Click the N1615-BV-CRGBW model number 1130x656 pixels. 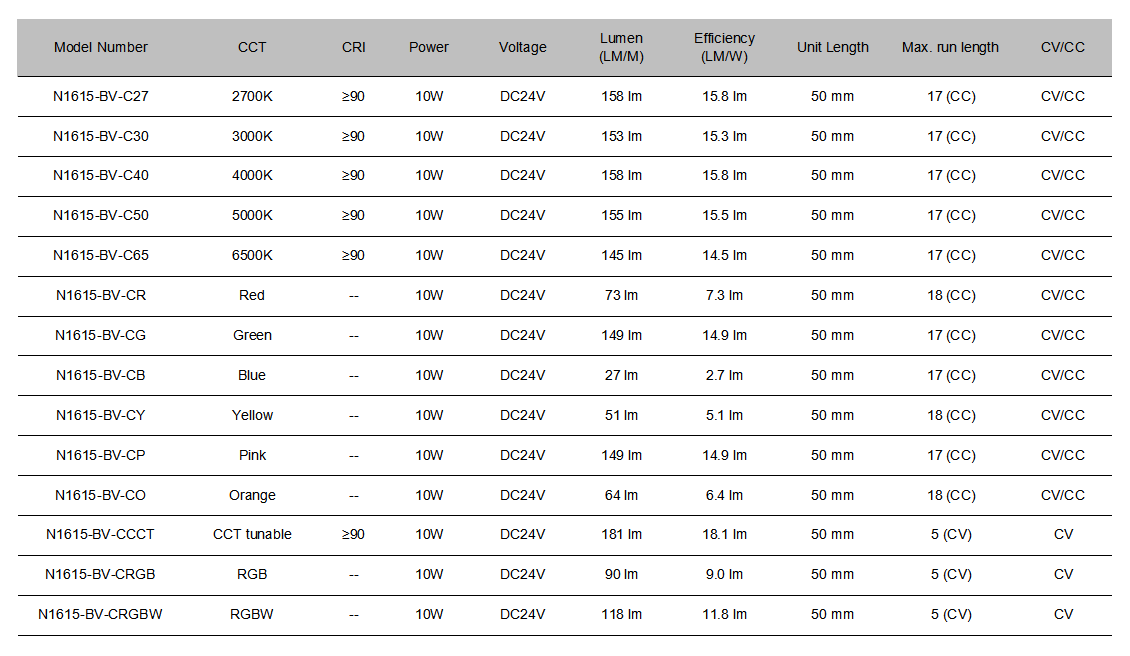[100, 614]
